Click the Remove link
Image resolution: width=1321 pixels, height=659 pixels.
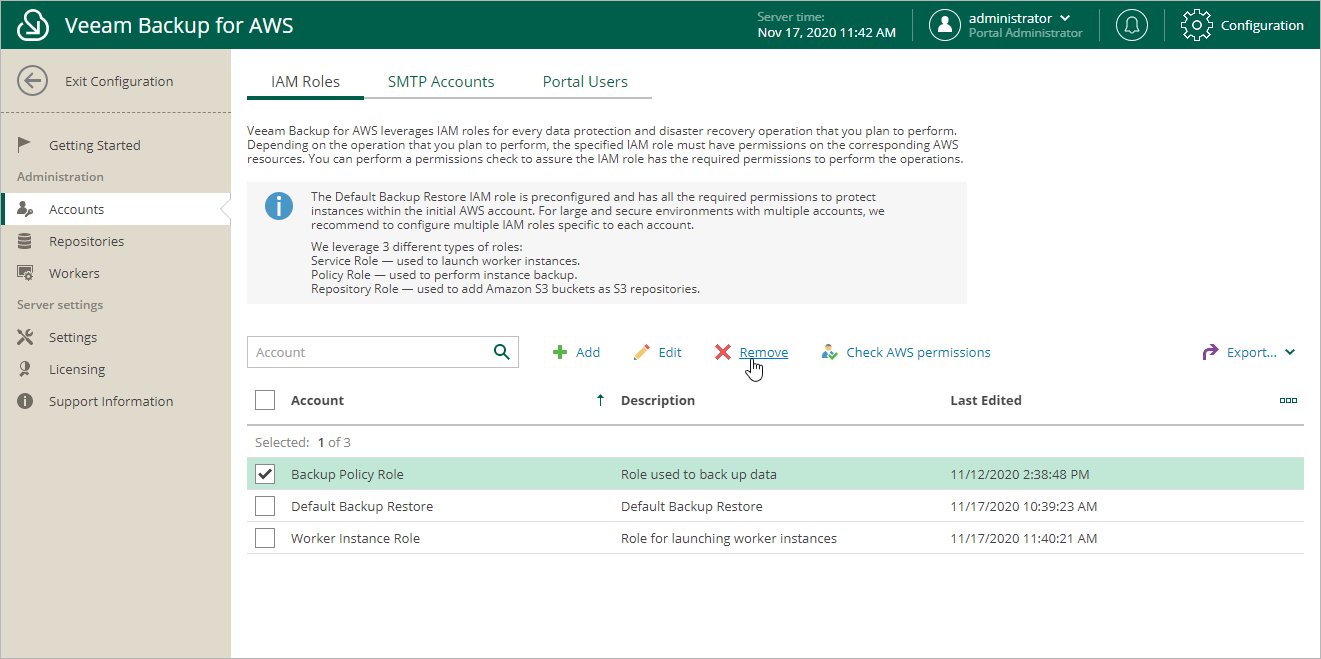point(764,352)
